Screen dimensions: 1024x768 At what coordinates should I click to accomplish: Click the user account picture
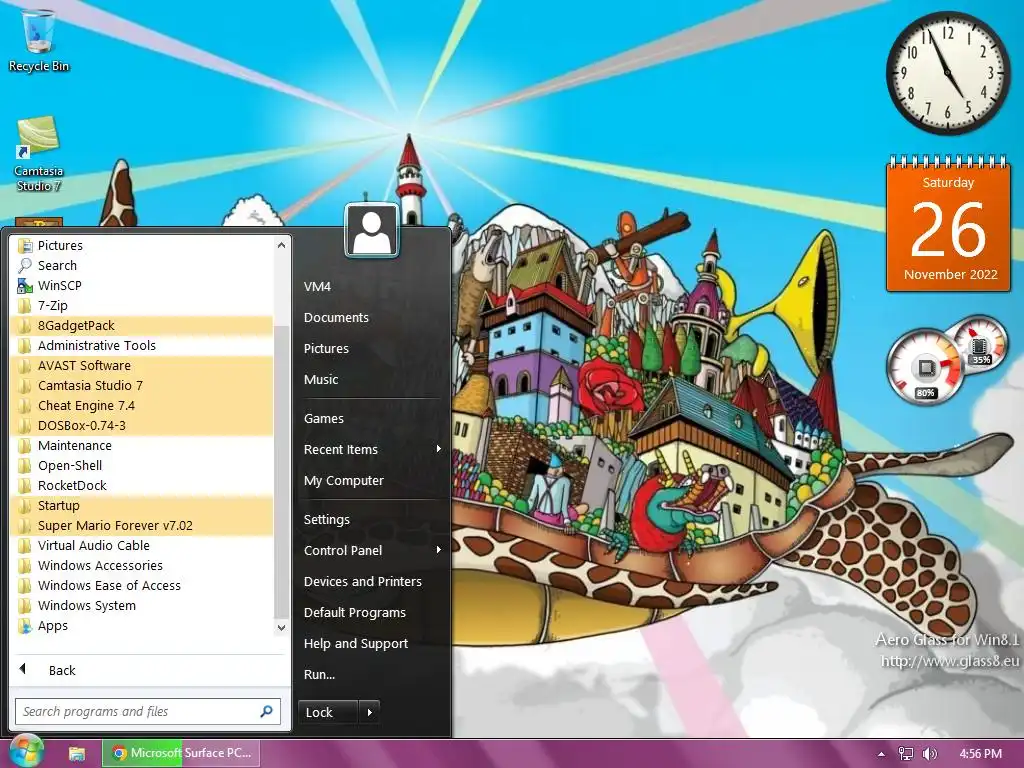372,230
